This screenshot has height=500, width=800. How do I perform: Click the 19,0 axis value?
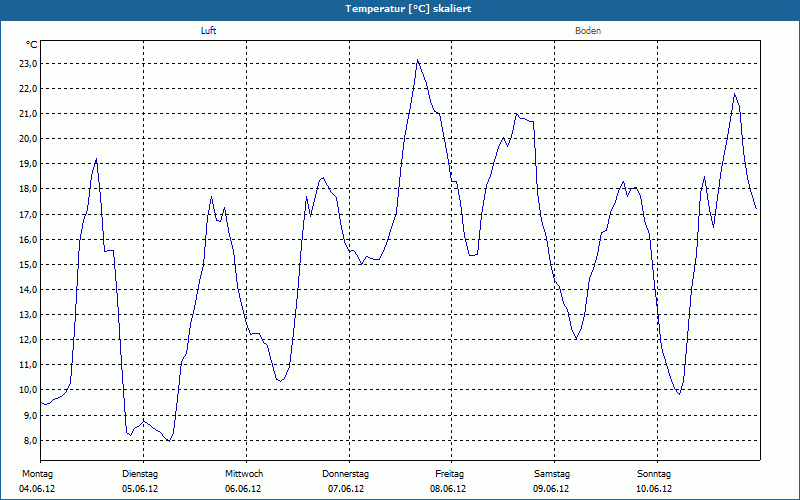point(28,164)
